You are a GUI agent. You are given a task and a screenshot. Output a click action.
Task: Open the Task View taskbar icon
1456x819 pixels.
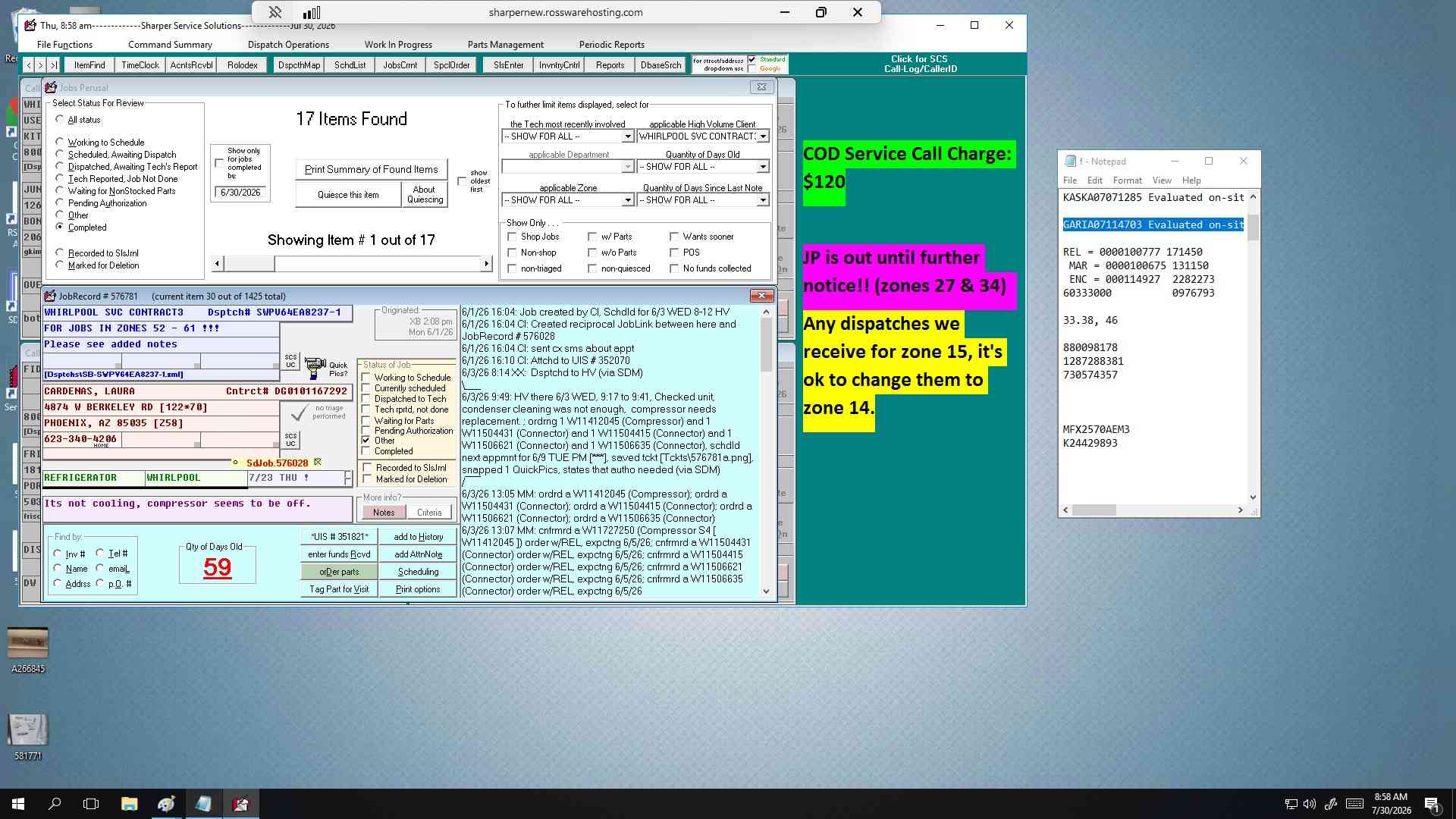click(x=91, y=804)
